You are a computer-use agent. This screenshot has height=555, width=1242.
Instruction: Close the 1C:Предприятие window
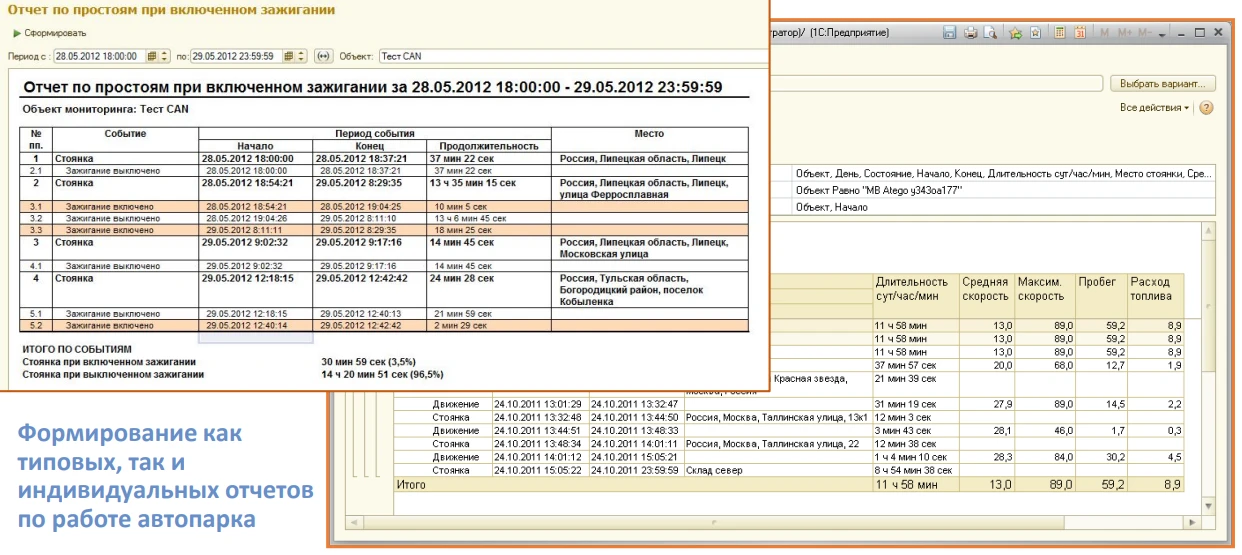(x=1217, y=34)
